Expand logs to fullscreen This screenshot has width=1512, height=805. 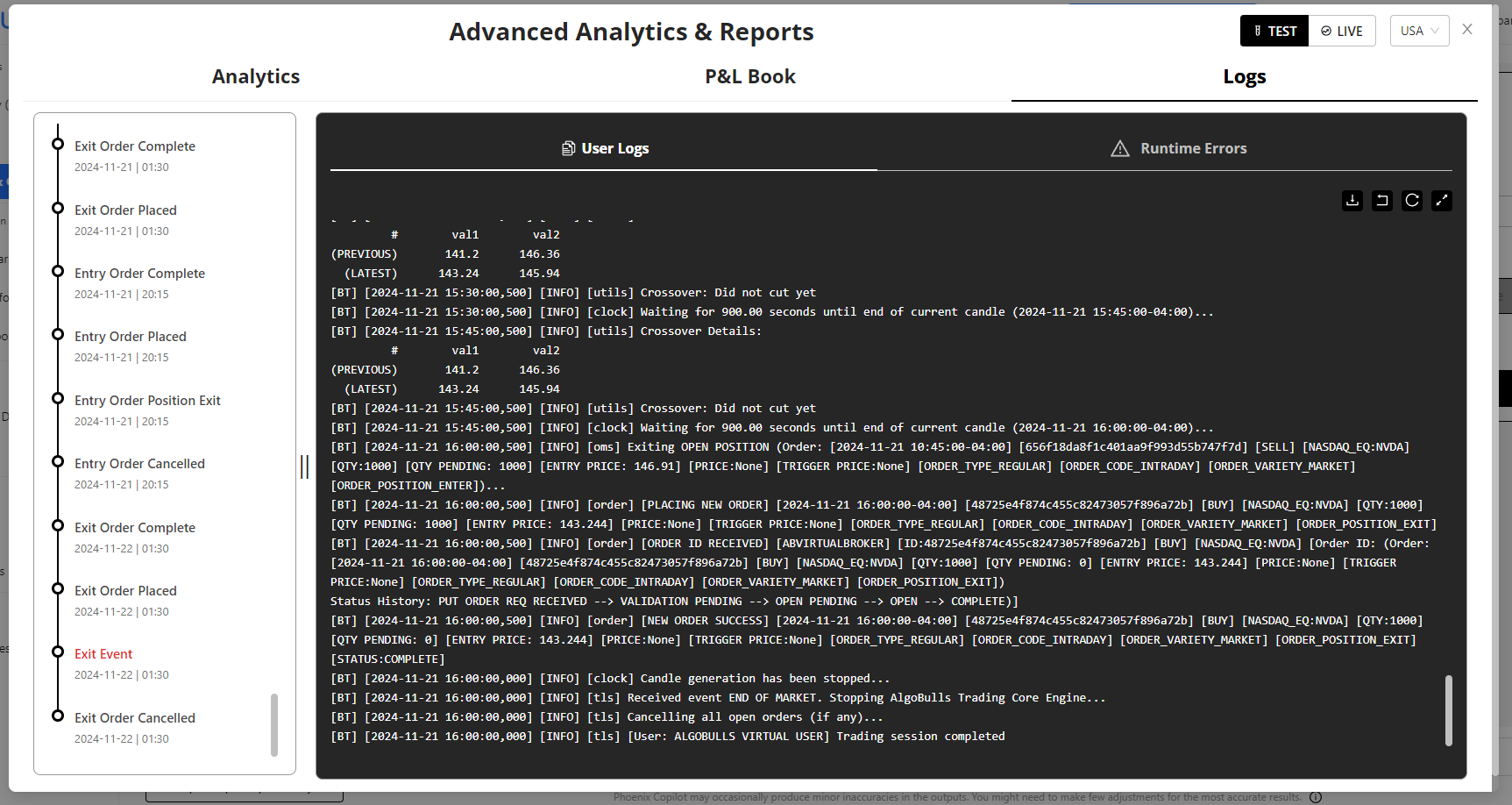(1442, 201)
